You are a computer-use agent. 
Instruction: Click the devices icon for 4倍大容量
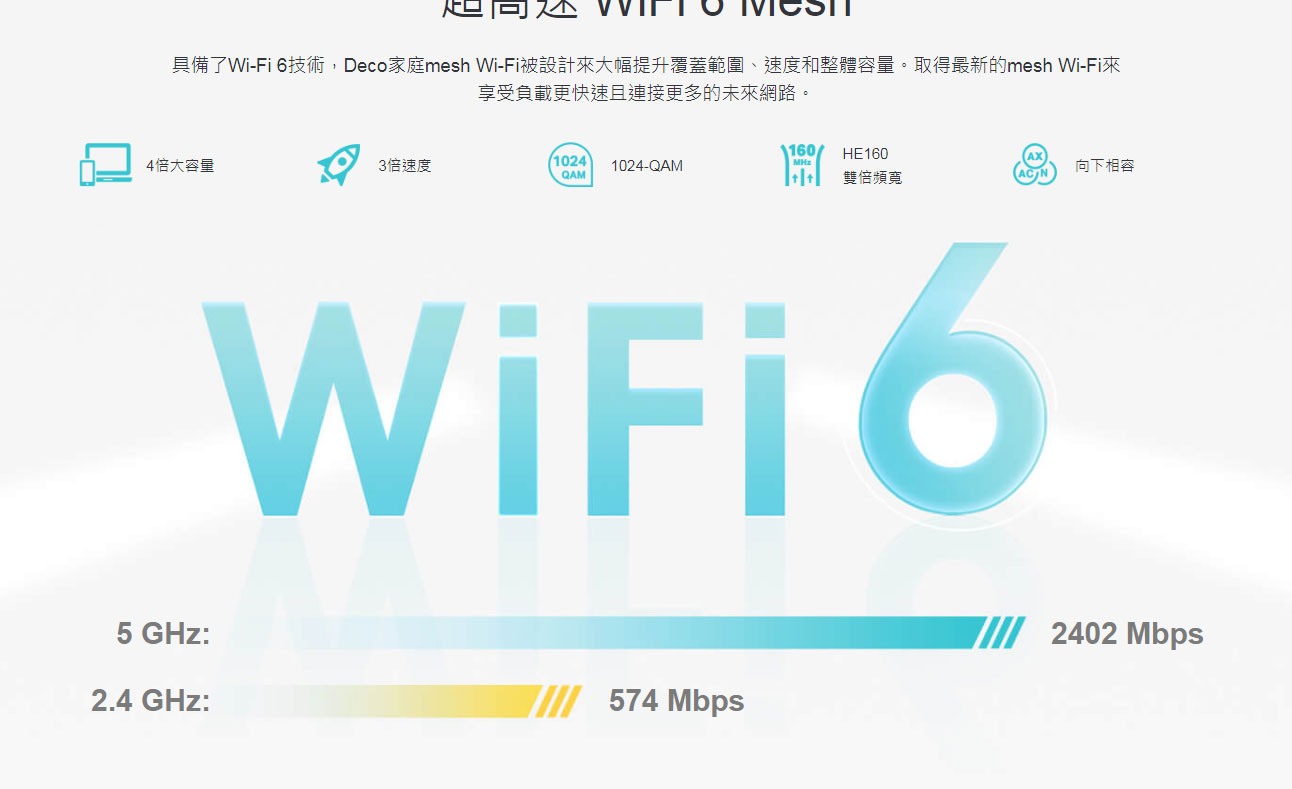point(105,165)
